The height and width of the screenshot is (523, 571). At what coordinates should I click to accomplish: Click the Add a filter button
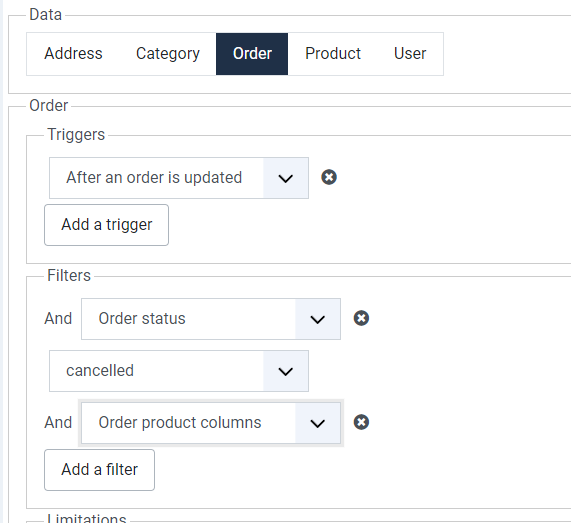99,470
